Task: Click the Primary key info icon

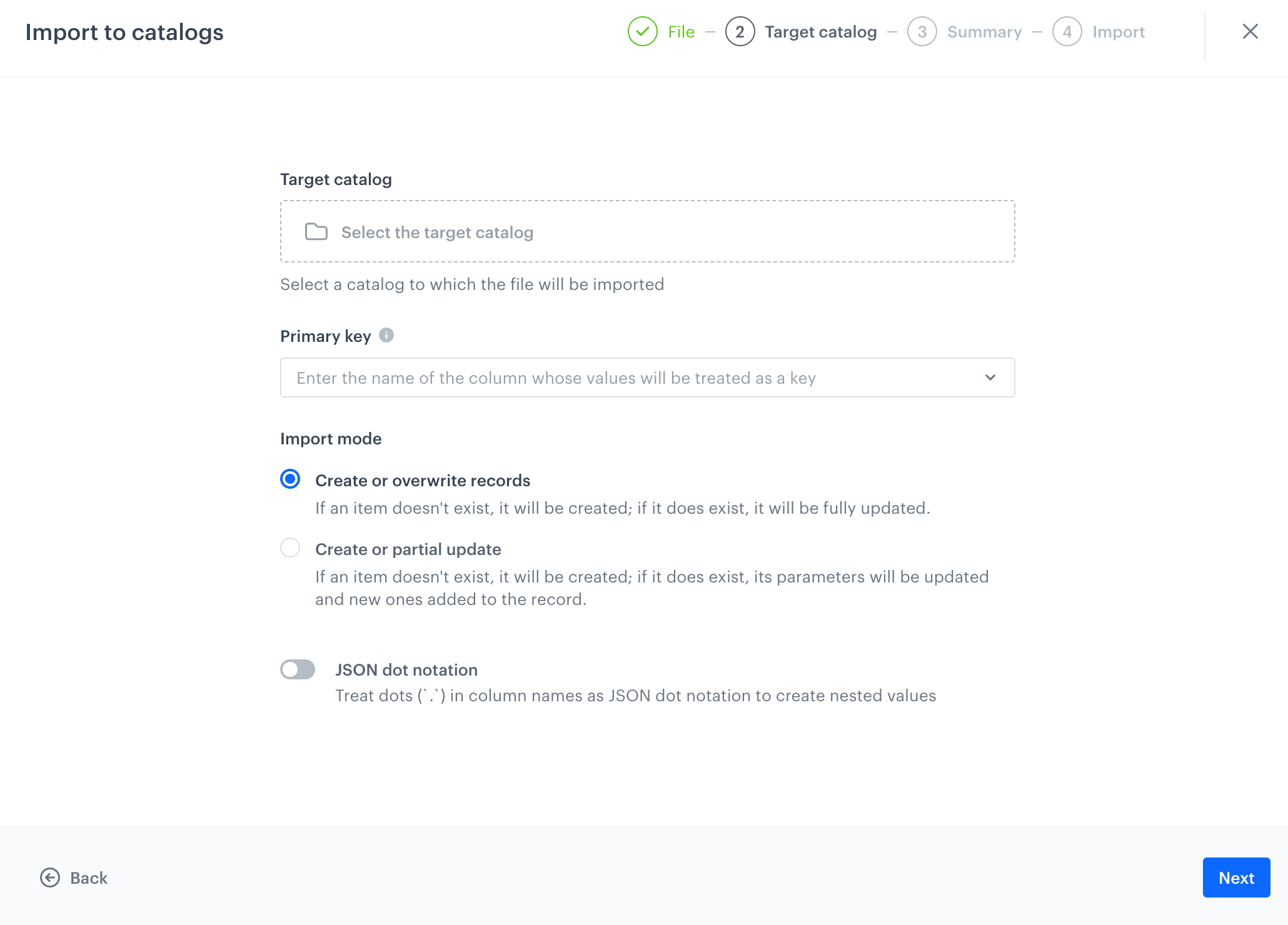Action: (386, 336)
